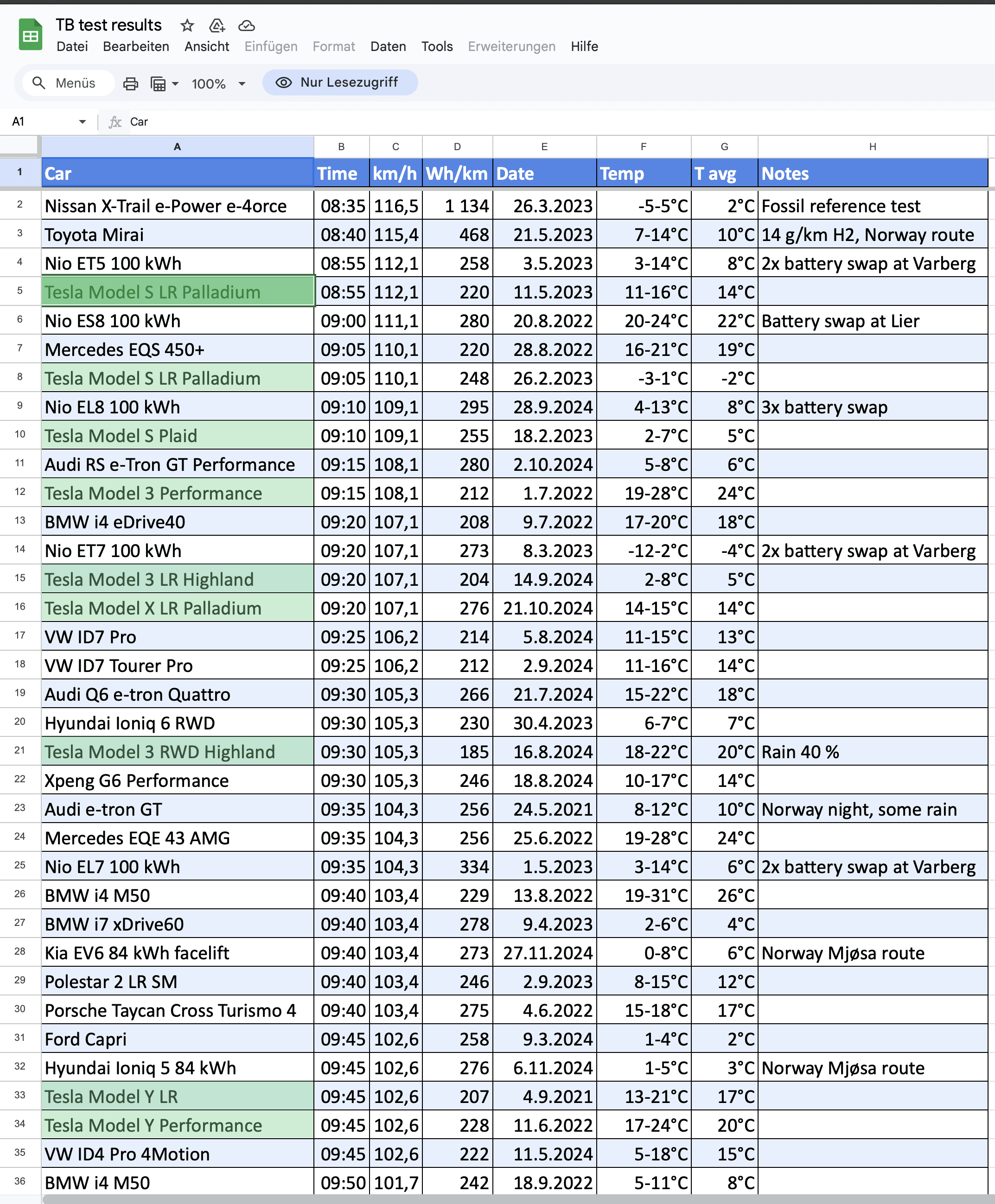Select cell Xpeng G6 Performance
995x1204 pixels.
point(178,780)
